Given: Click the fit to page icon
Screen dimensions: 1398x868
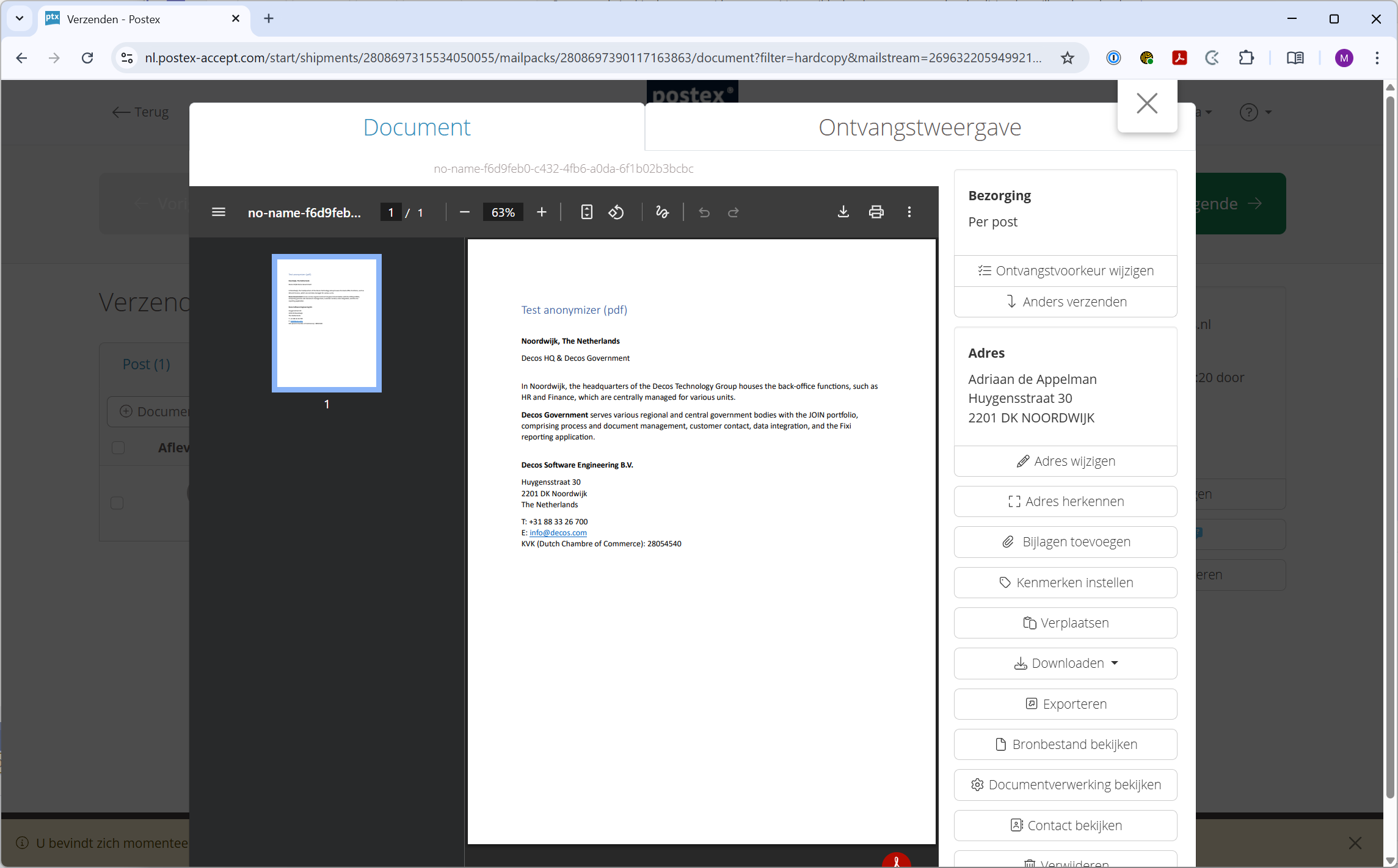Looking at the screenshot, I should 586,212.
